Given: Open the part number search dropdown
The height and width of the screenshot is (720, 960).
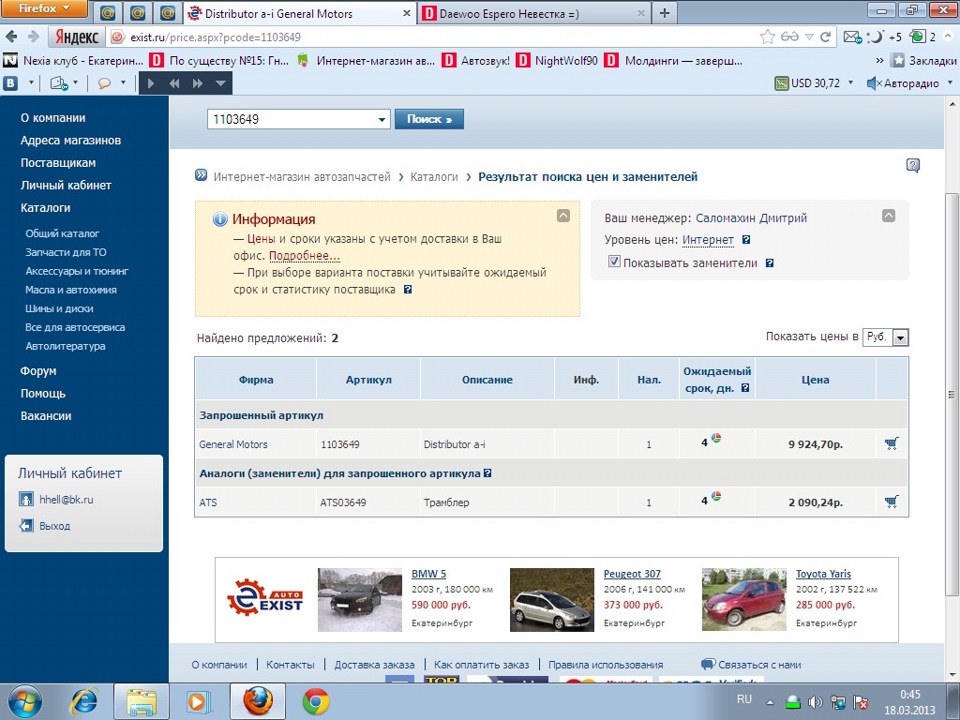Looking at the screenshot, I should tap(381, 119).
